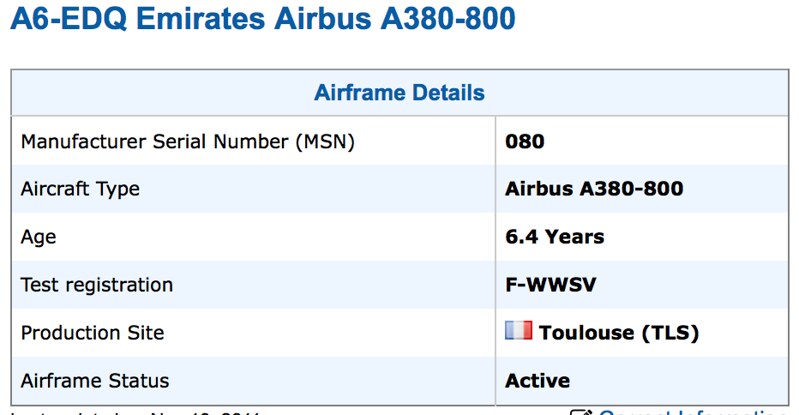Viewport: 799px width, 415px height.
Task: Select the Test registration row label
Action: pyautogui.click(x=97, y=285)
